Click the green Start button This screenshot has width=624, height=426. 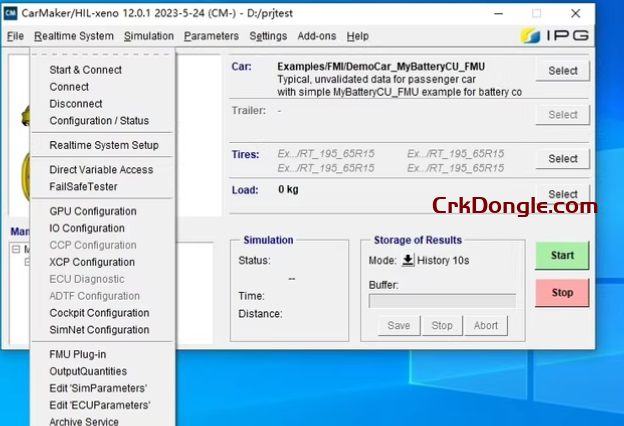coord(562,256)
